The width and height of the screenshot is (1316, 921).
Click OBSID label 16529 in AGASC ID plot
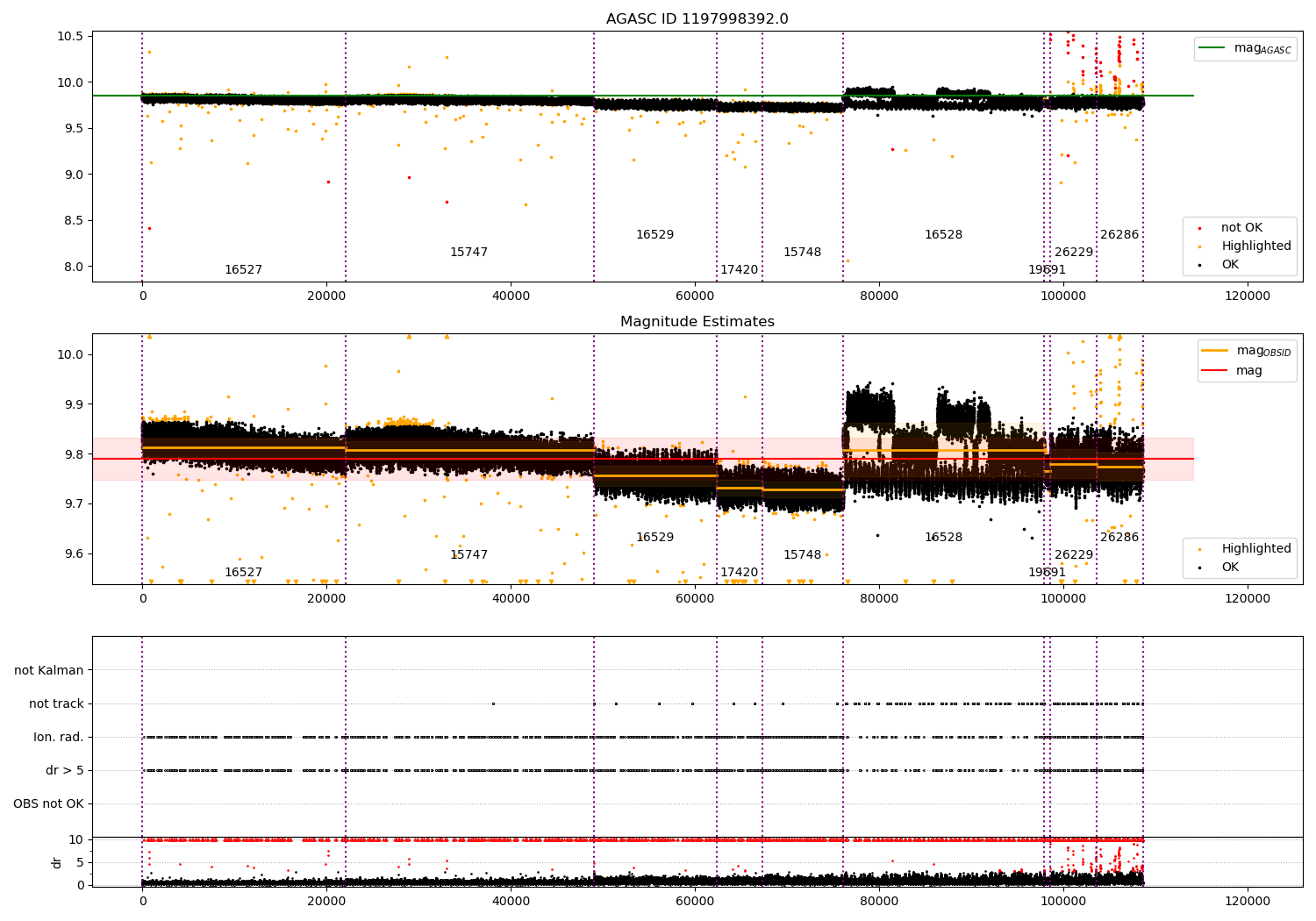[x=654, y=235]
